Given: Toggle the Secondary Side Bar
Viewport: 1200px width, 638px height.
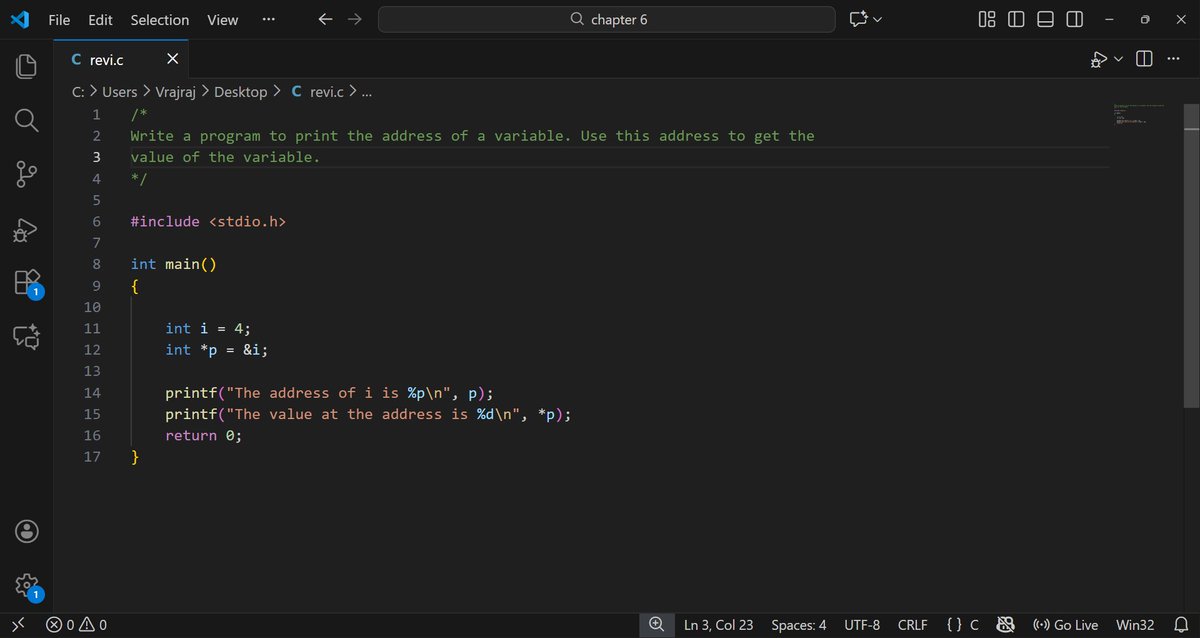Looking at the screenshot, I should pos(1073,19).
